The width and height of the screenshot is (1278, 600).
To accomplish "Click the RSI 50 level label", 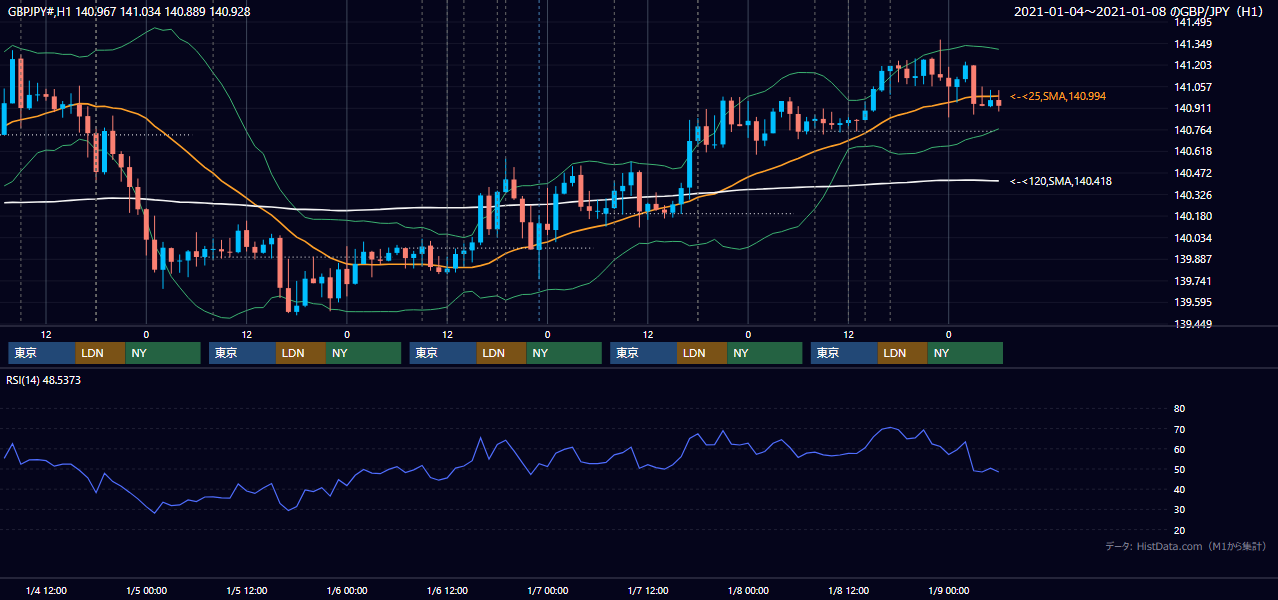I will point(1179,469).
